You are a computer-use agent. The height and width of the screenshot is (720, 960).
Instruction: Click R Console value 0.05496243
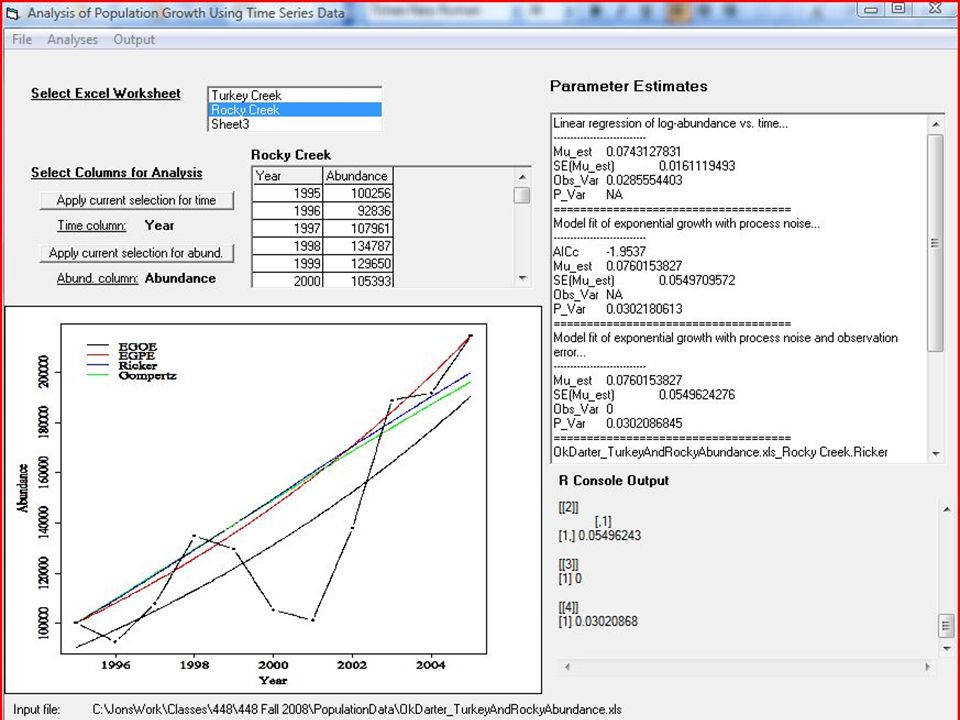coord(610,536)
